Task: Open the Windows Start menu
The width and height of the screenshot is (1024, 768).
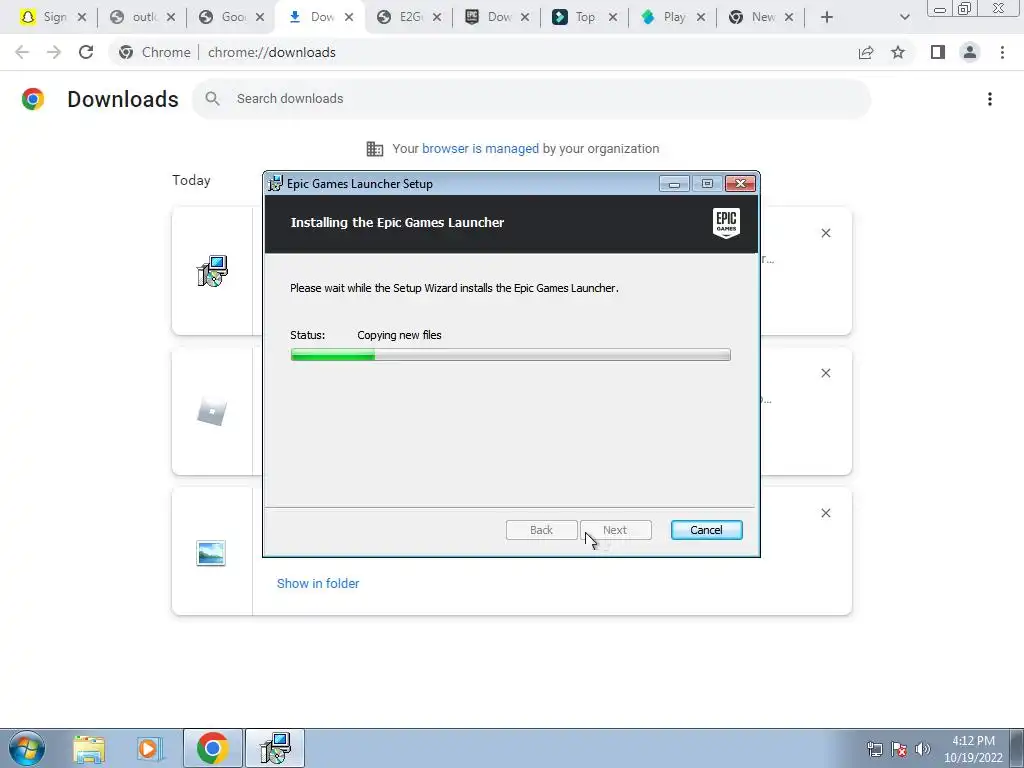Action: click(26, 748)
